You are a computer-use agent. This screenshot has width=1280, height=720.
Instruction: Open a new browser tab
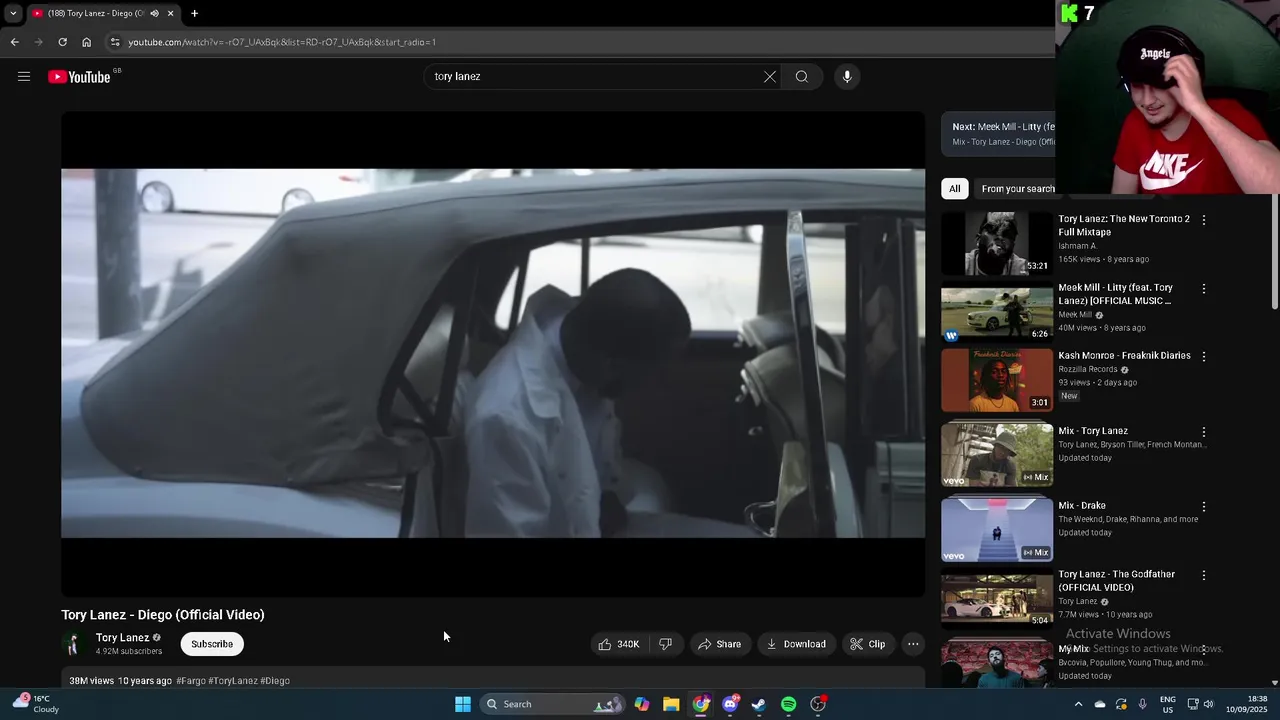tap(194, 14)
